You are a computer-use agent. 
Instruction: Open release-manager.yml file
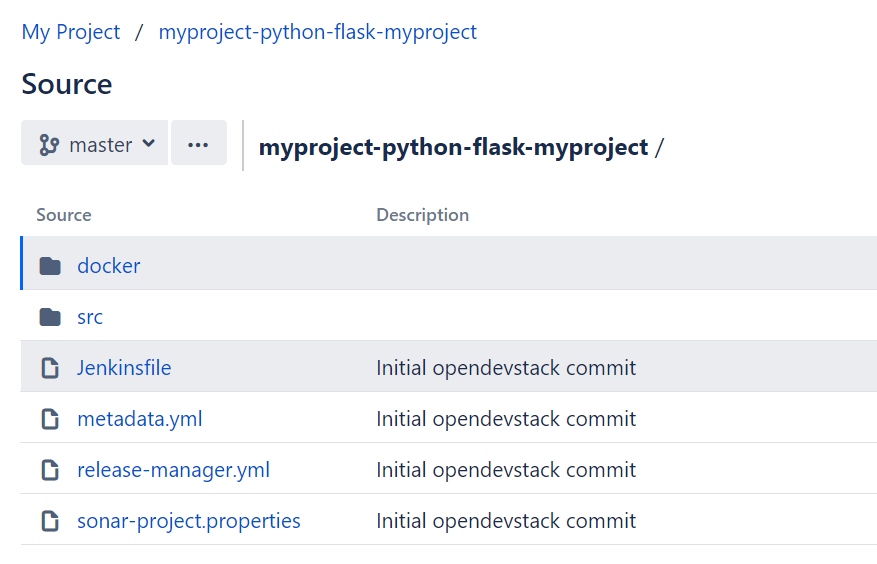173,469
